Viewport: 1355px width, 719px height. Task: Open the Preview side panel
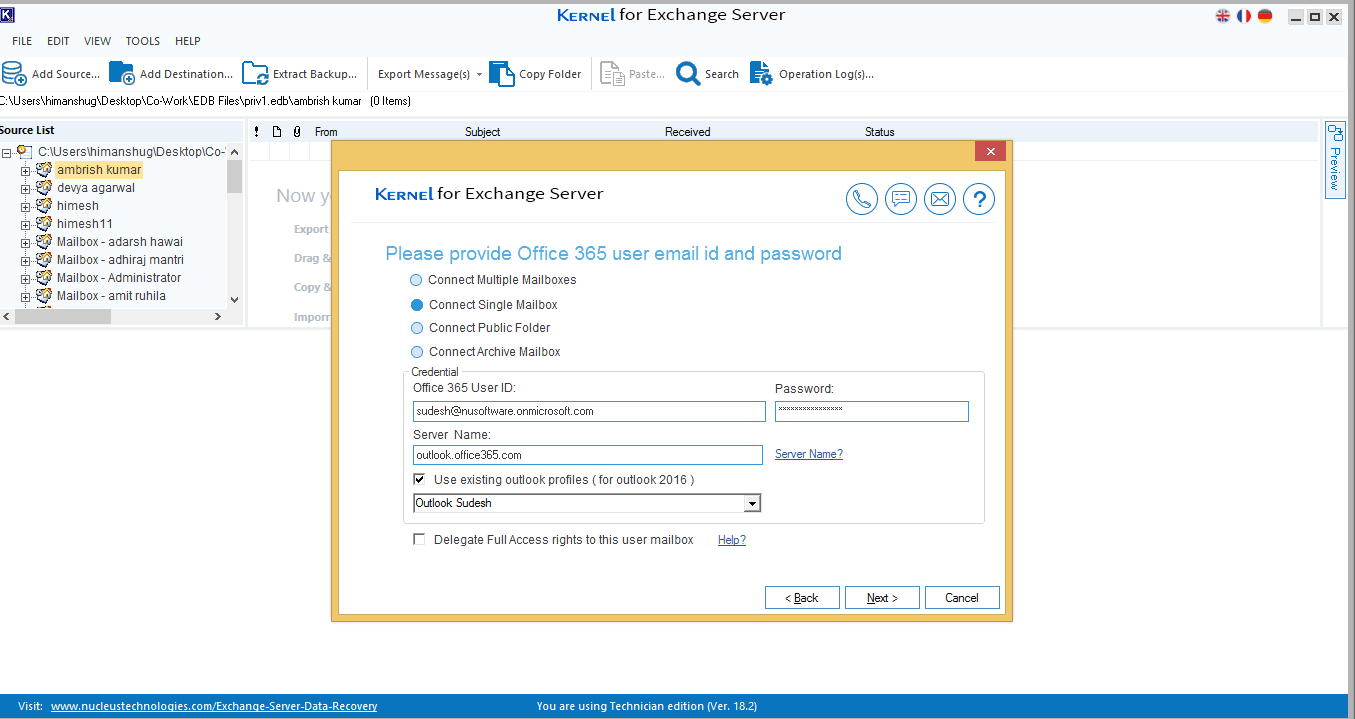(1335, 160)
